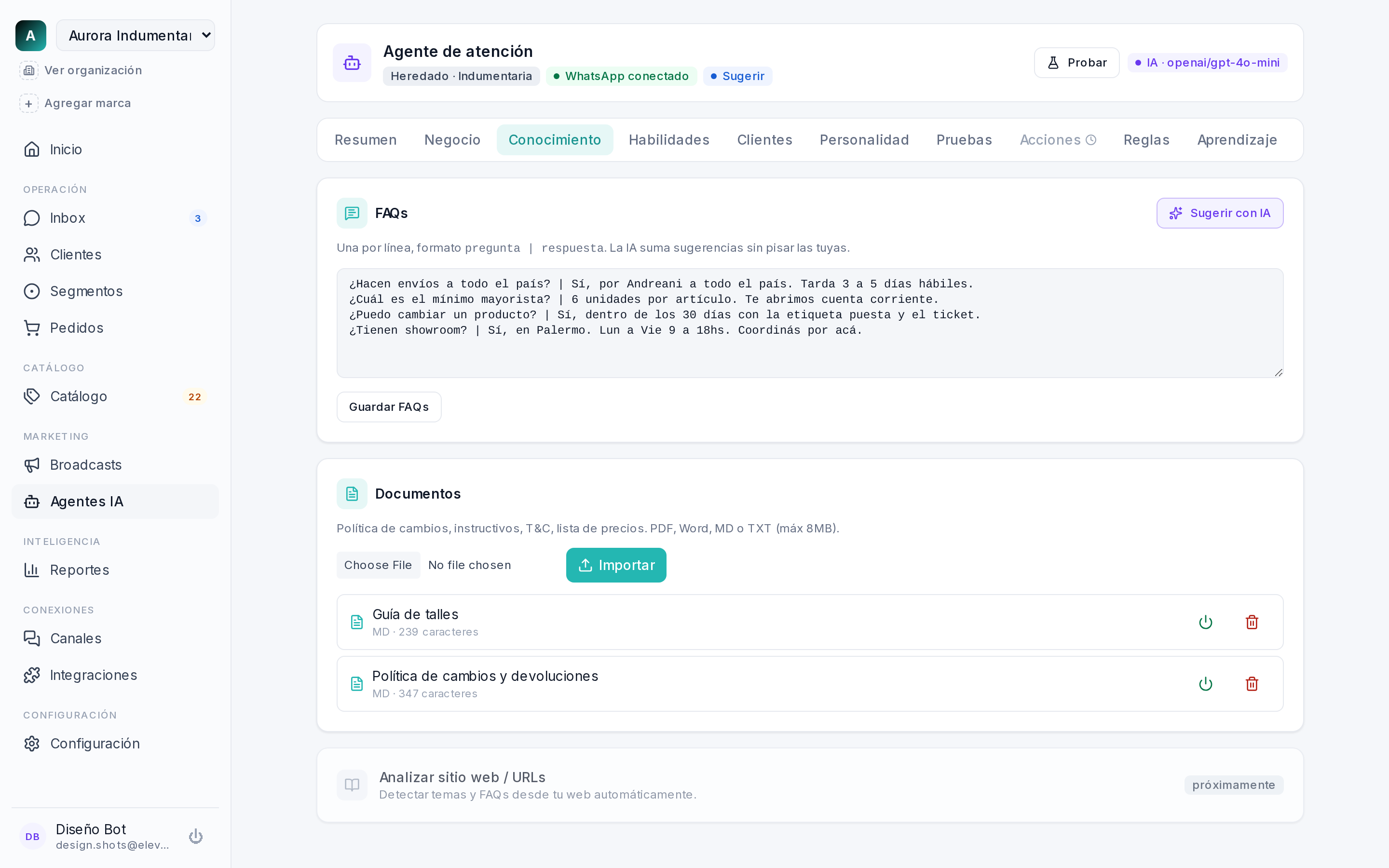Click the Sugerir con IA button
Image resolution: width=1389 pixels, height=868 pixels.
(1220, 213)
